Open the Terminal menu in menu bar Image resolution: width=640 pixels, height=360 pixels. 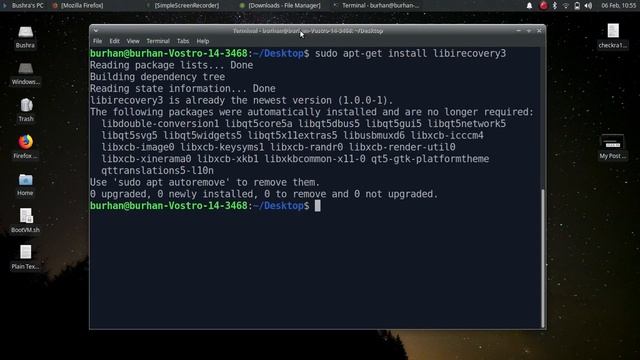[158, 41]
